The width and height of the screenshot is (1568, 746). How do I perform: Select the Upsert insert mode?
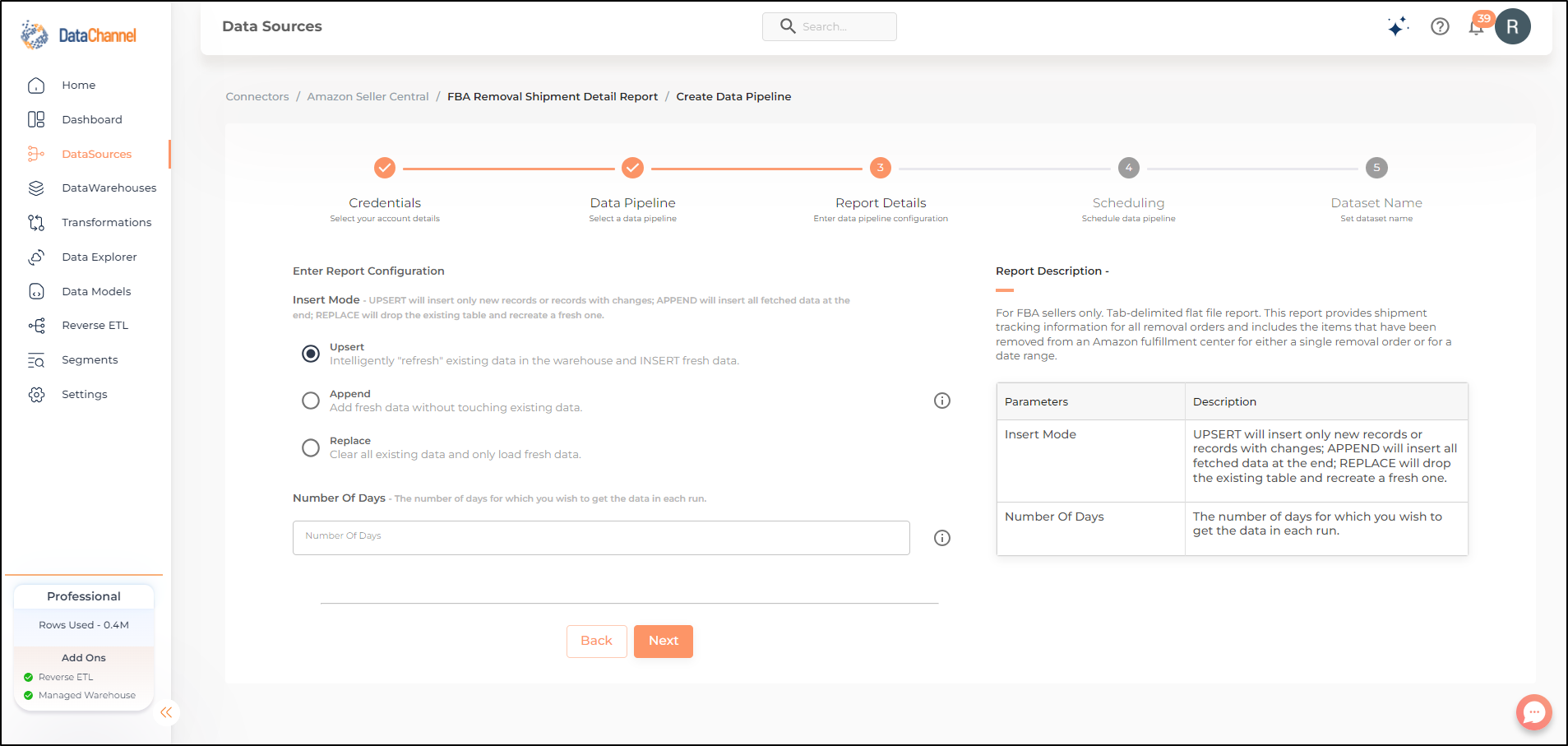(x=311, y=354)
